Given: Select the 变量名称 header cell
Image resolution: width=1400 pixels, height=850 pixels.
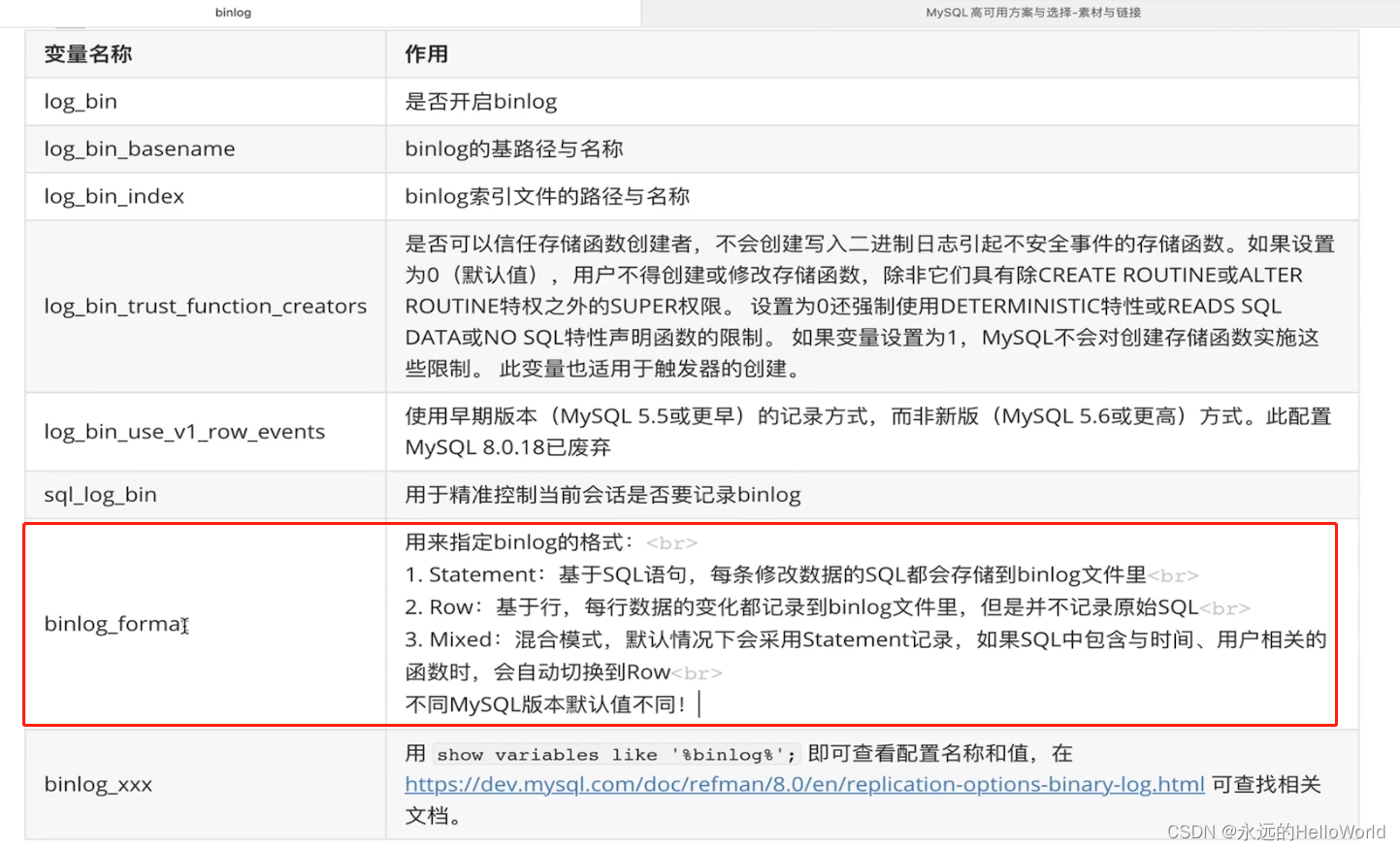Looking at the screenshot, I should (206, 54).
